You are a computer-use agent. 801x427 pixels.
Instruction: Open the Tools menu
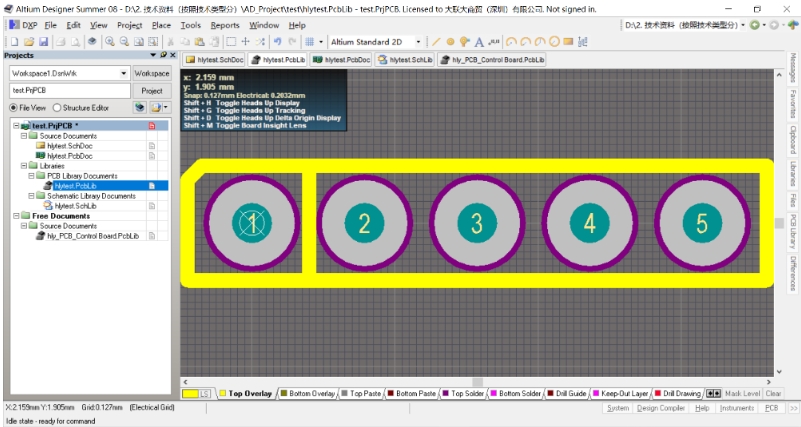(x=191, y=25)
